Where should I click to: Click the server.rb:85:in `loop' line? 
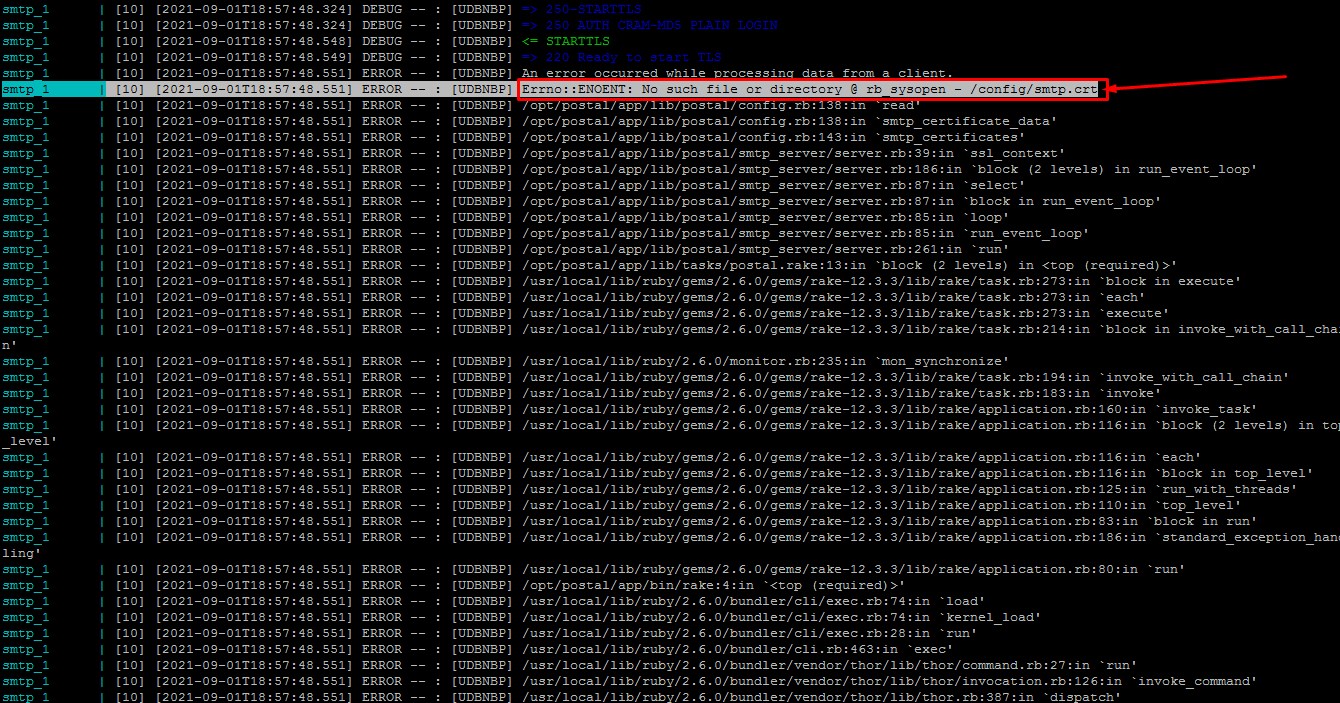(766, 217)
